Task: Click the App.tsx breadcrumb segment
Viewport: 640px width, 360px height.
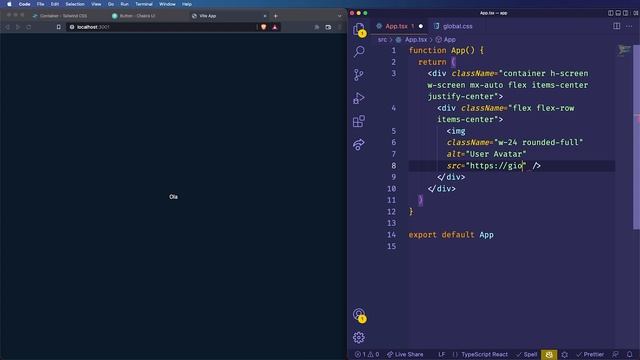Action: (411, 40)
